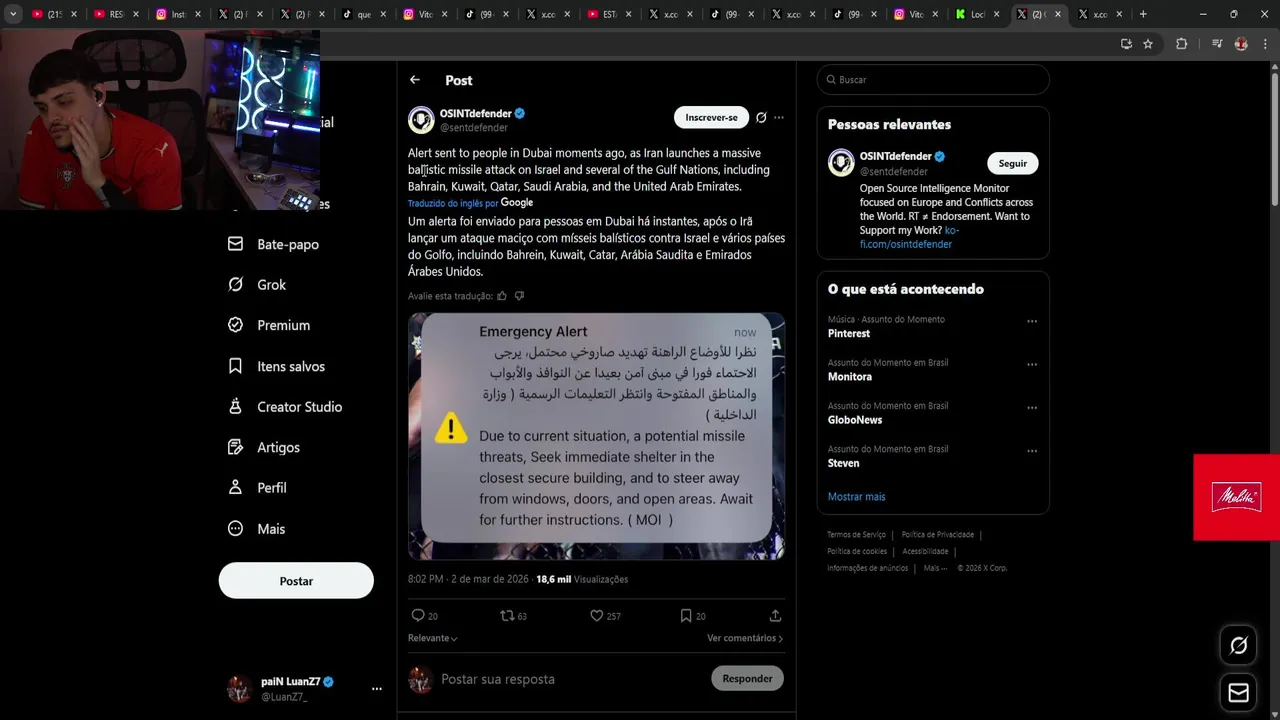
Task: Switch to the Kick tab labeled Loc
Action: click(978, 14)
